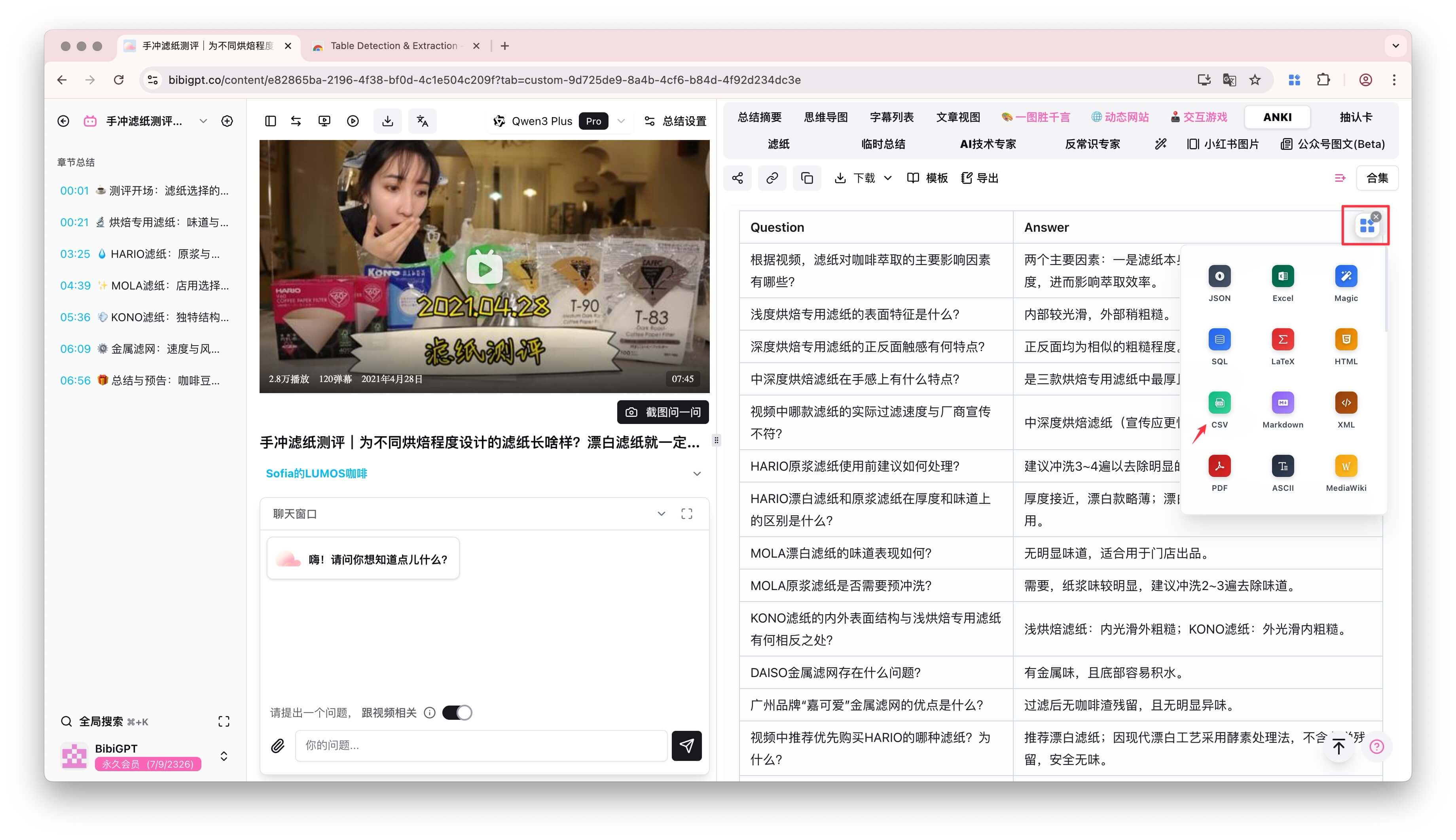Click the share icon above table
Image resolution: width=1456 pixels, height=840 pixels.
pos(737,178)
